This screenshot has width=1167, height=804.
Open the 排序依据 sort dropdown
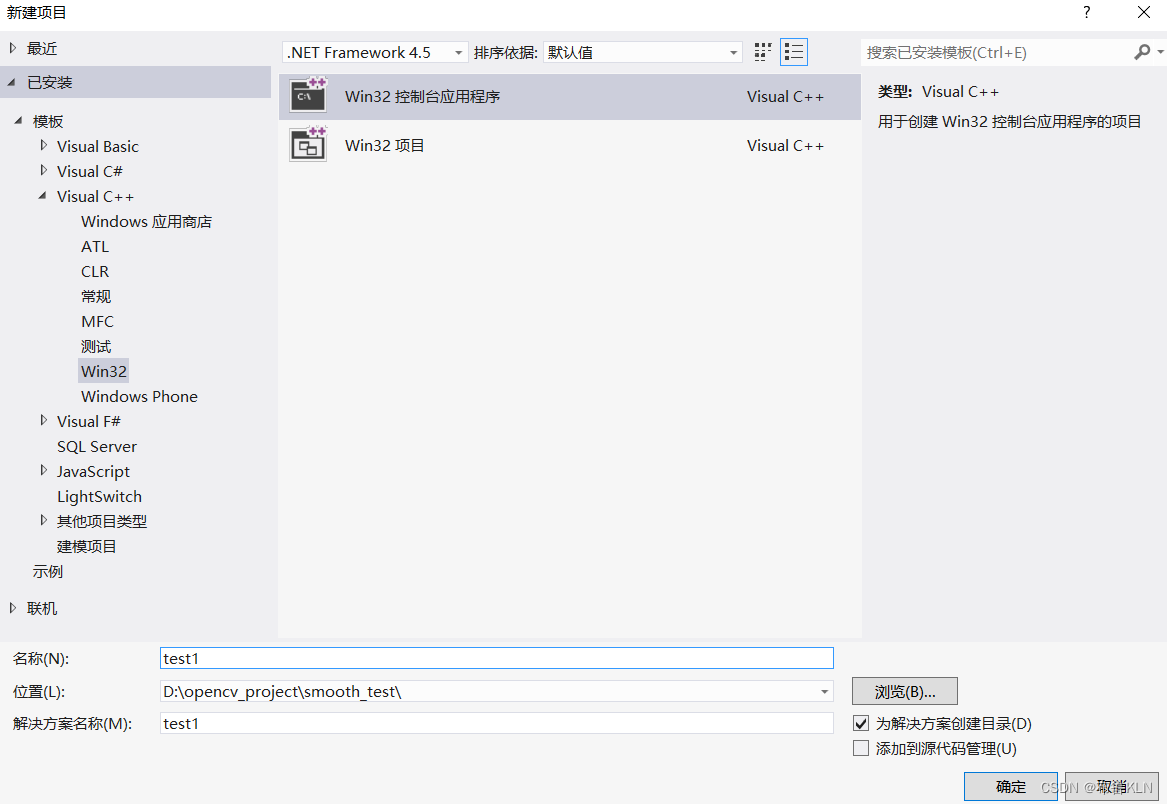(x=732, y=51)
